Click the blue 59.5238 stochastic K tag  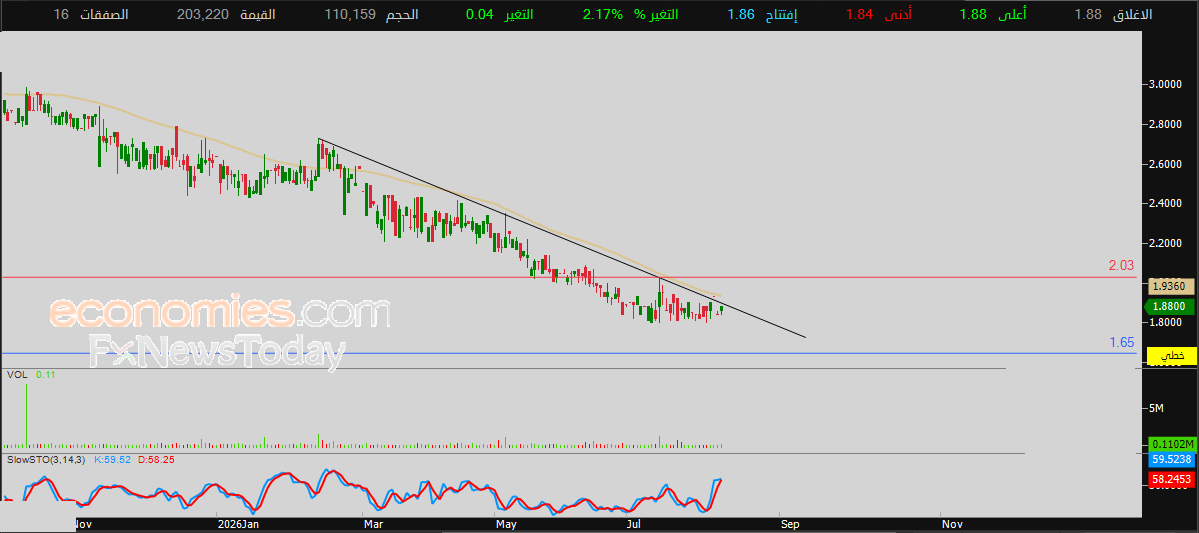tap(1171, 460)
